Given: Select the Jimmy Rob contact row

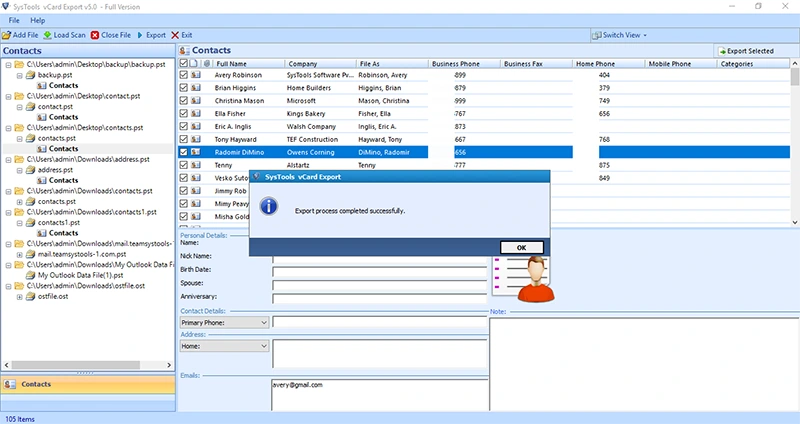Looking at the screenshot, I should pos(230,191).
